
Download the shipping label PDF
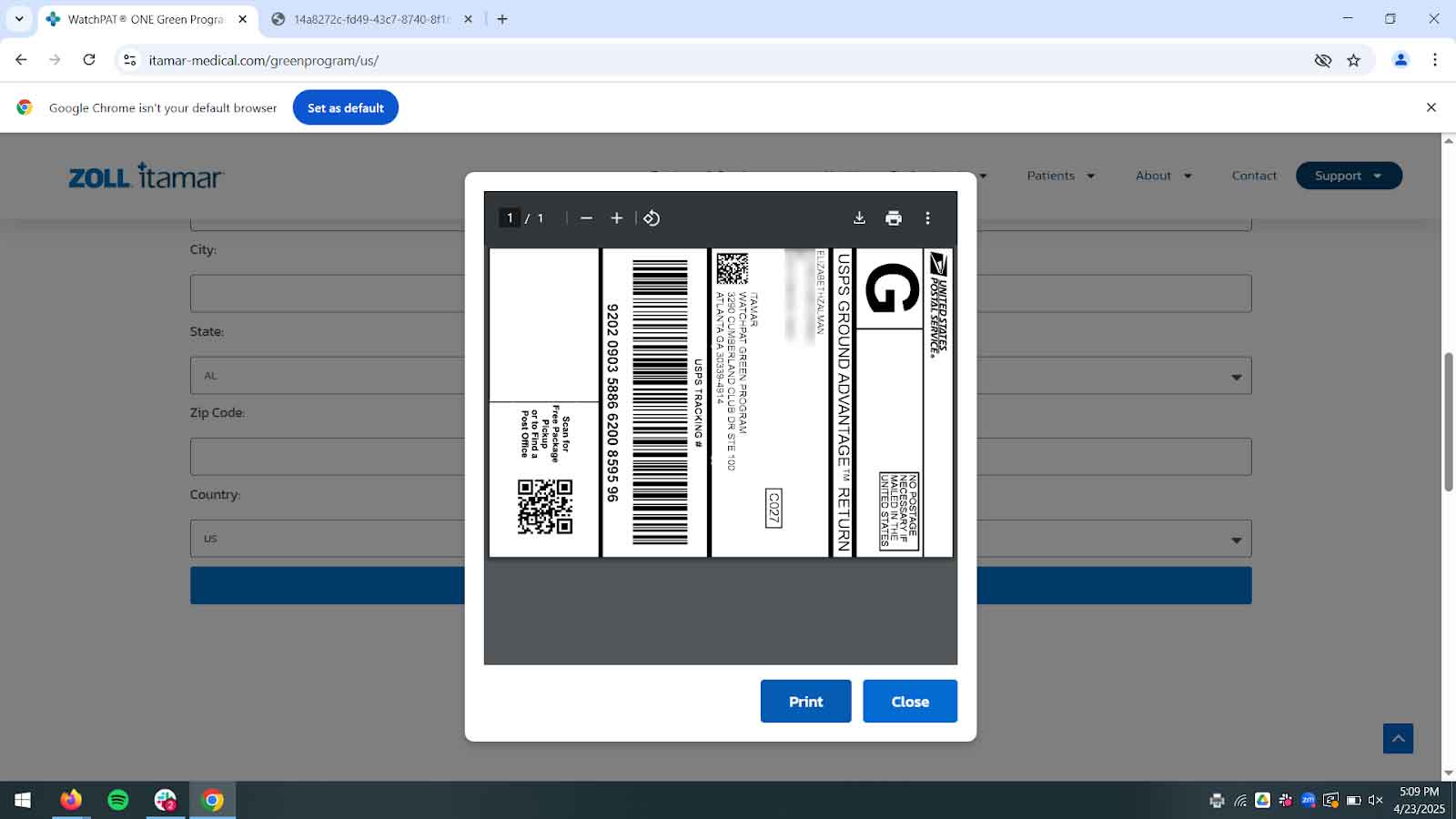[x=859, y=218]
